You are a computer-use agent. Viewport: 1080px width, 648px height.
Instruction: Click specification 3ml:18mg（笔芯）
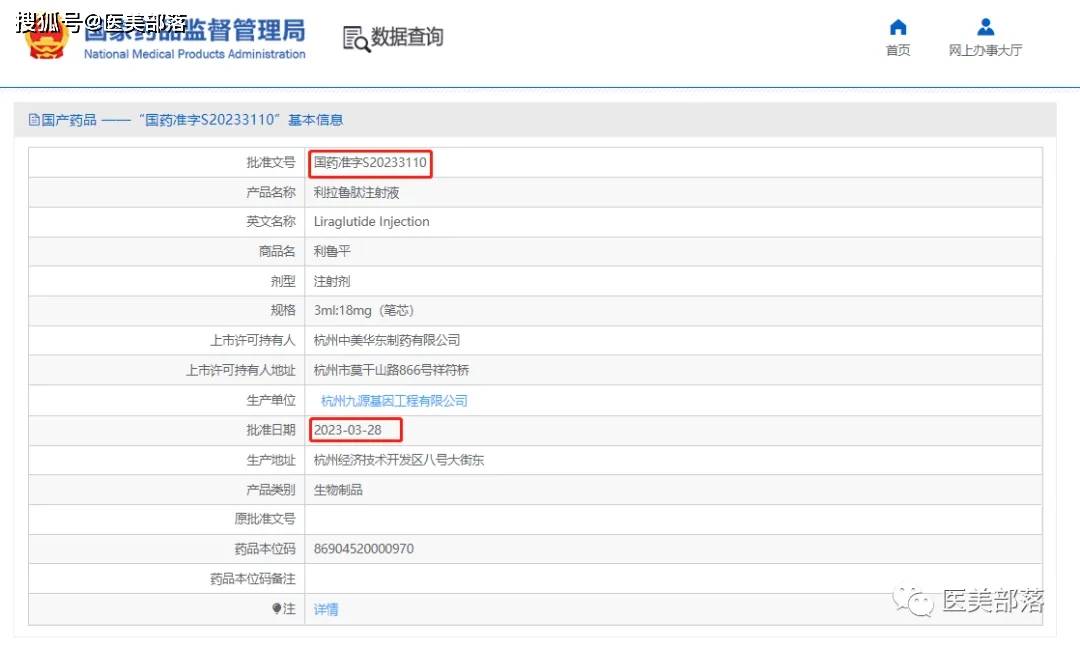(364, 311)
